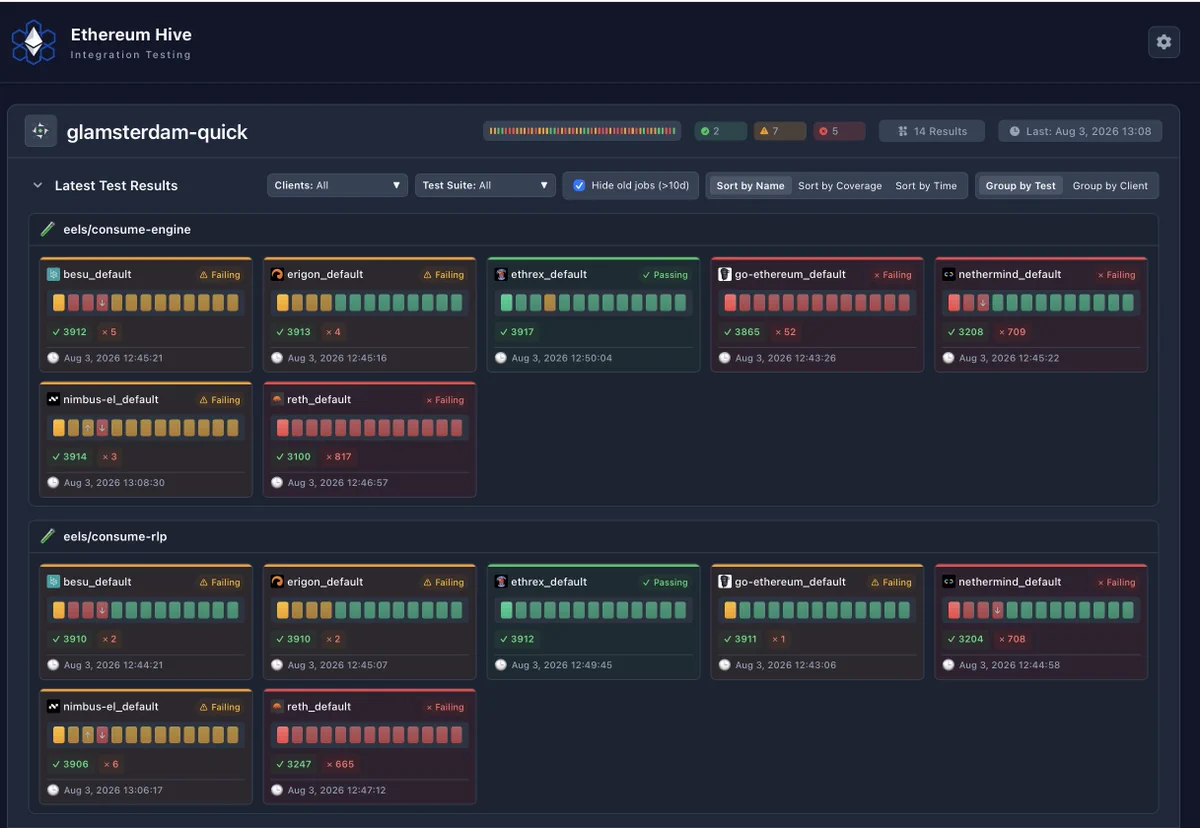Collapse the Latest Test Results section
Image resolution: width=1200 pixels, height=828 pixels.
pos(38,185)
